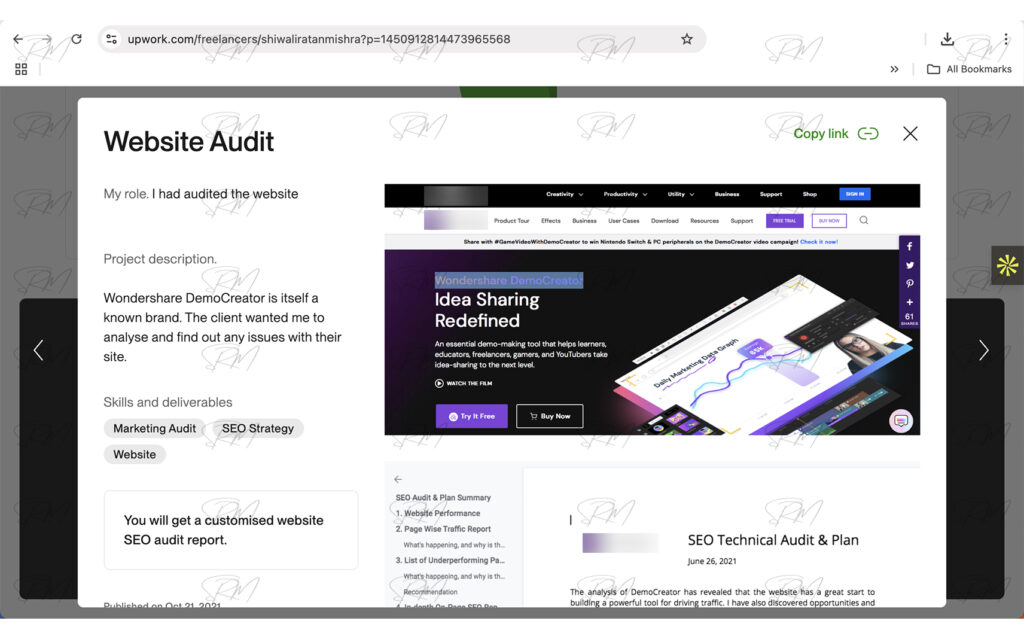Share via Facebook icon
Image resolution: width=1024 pixels, height=639 pixels.
[909, 246]
